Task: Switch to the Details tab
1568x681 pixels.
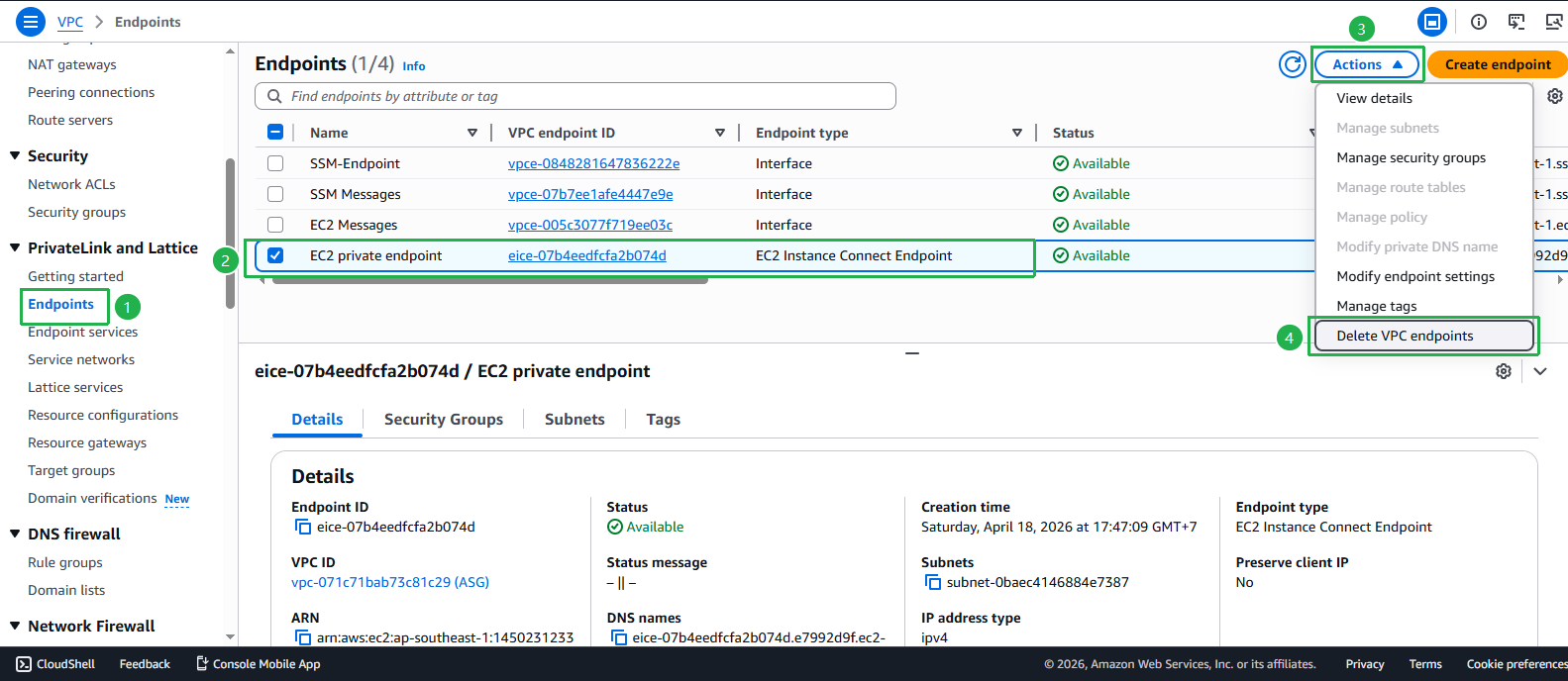Action: pyautogui.click(x=317, y=420)
